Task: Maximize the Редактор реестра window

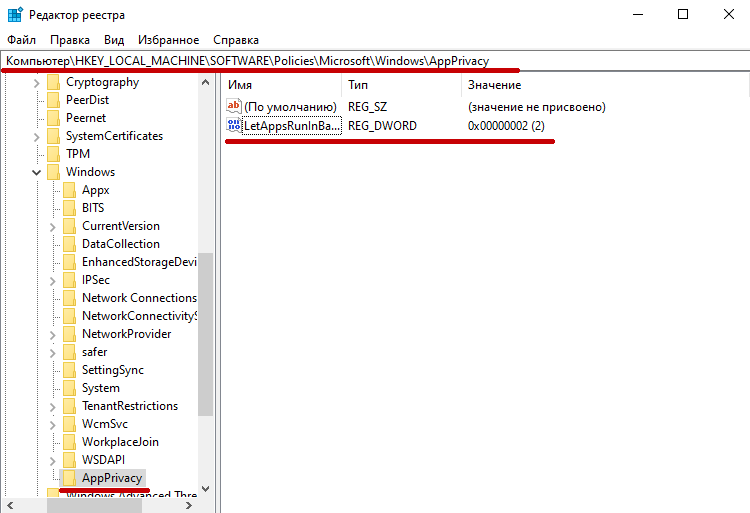Action: point(683,14)
